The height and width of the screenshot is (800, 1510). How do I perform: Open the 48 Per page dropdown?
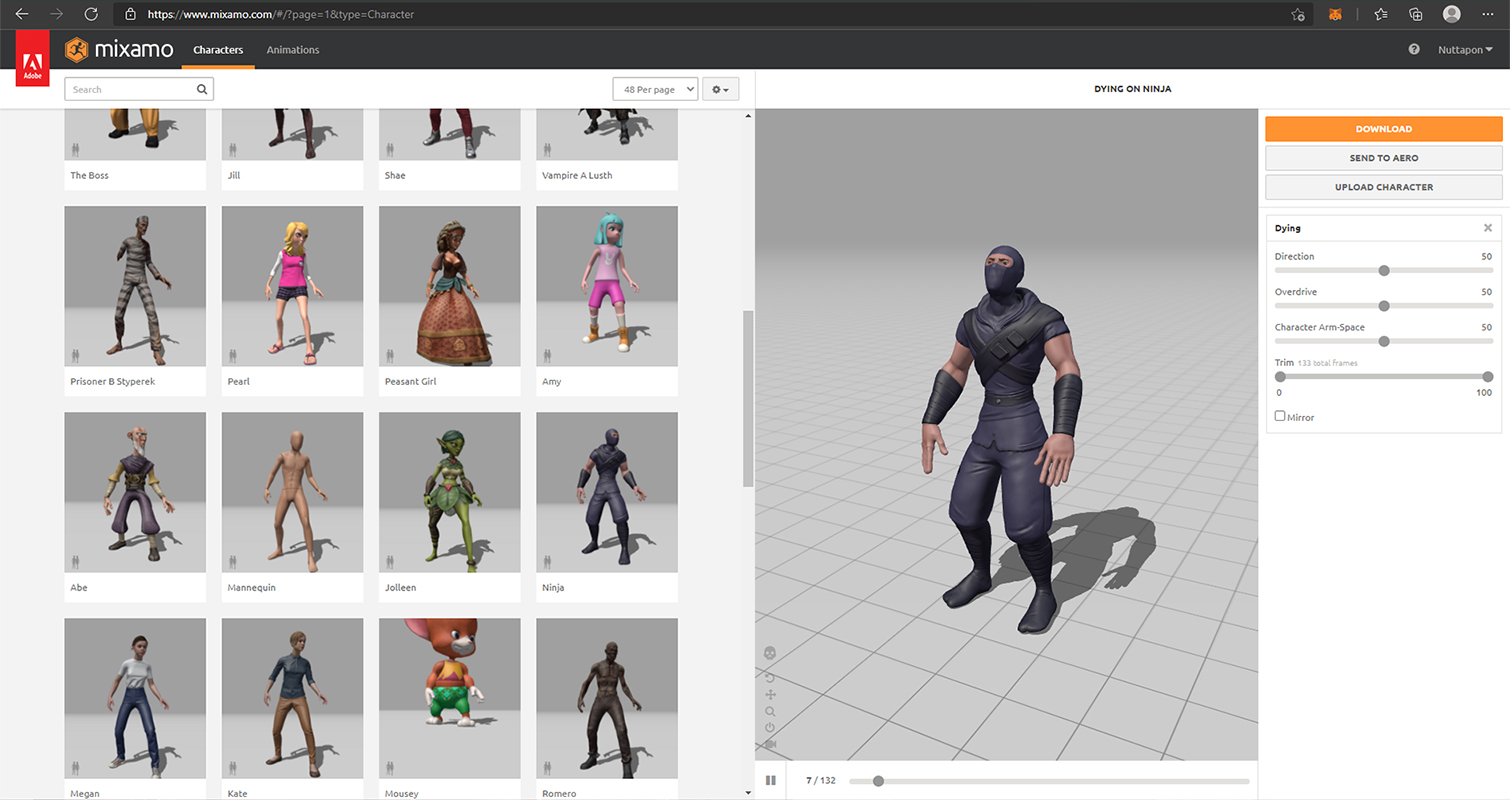click(655, 90)
